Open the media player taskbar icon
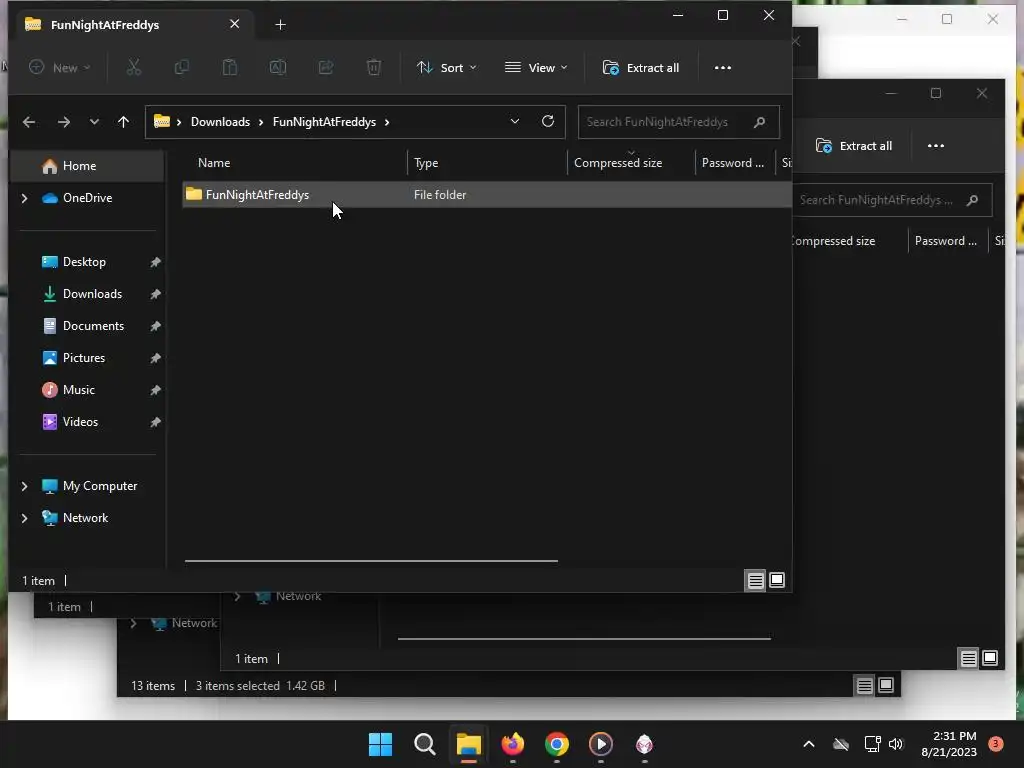This screenshot has width=1024, height=768. point(601,744)
